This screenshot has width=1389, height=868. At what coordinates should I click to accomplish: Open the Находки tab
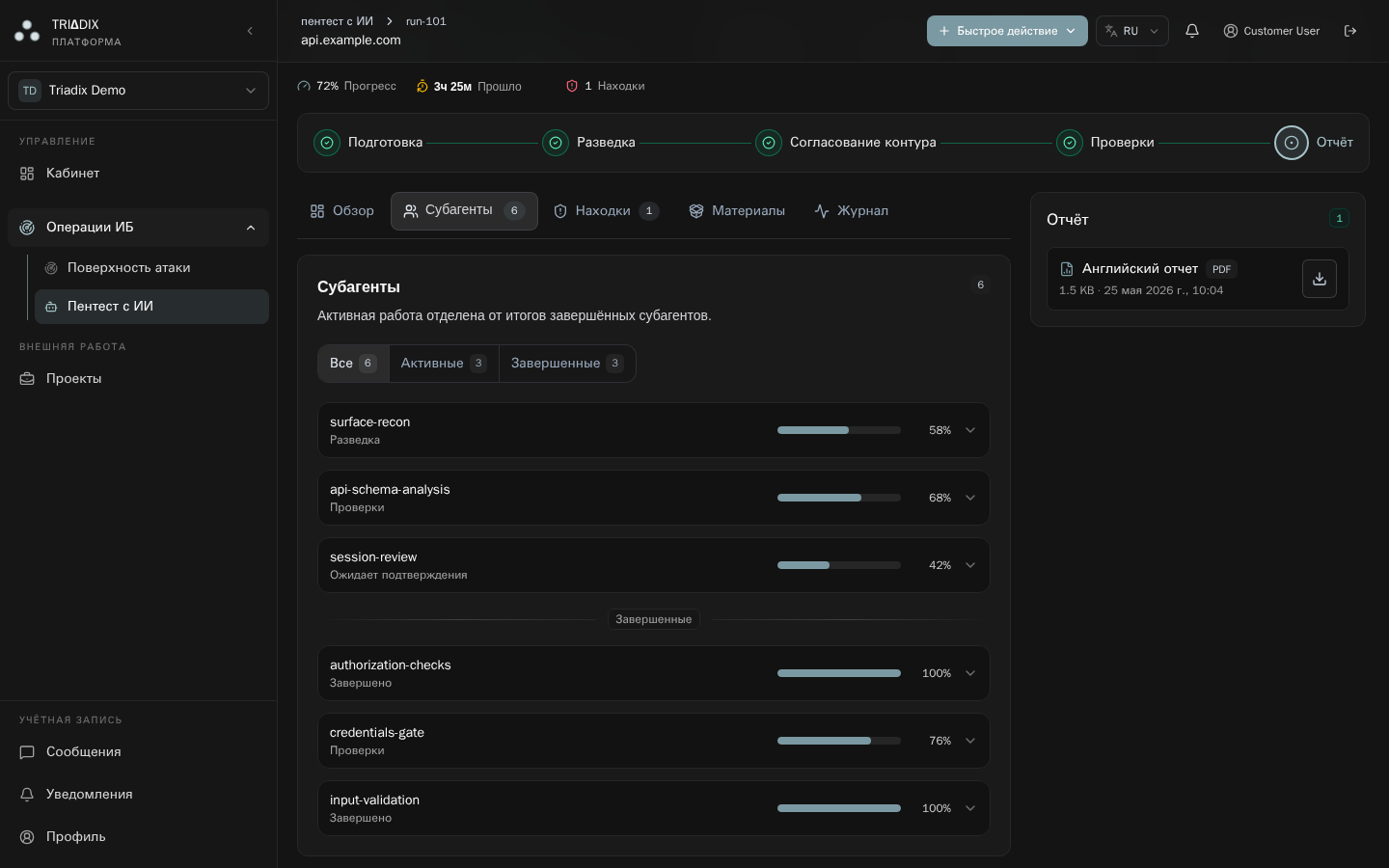606,211
